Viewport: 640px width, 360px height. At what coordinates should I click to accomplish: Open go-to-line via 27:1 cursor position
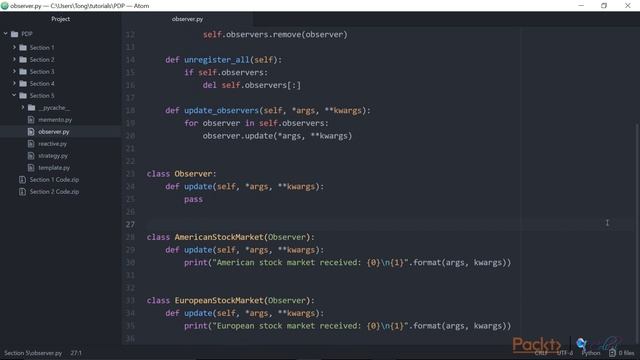[x=76, y=353]
